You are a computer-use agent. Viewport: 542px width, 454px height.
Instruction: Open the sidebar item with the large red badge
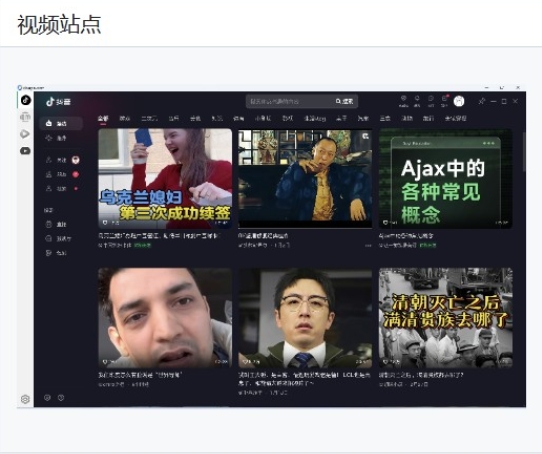tap(62, 174)
